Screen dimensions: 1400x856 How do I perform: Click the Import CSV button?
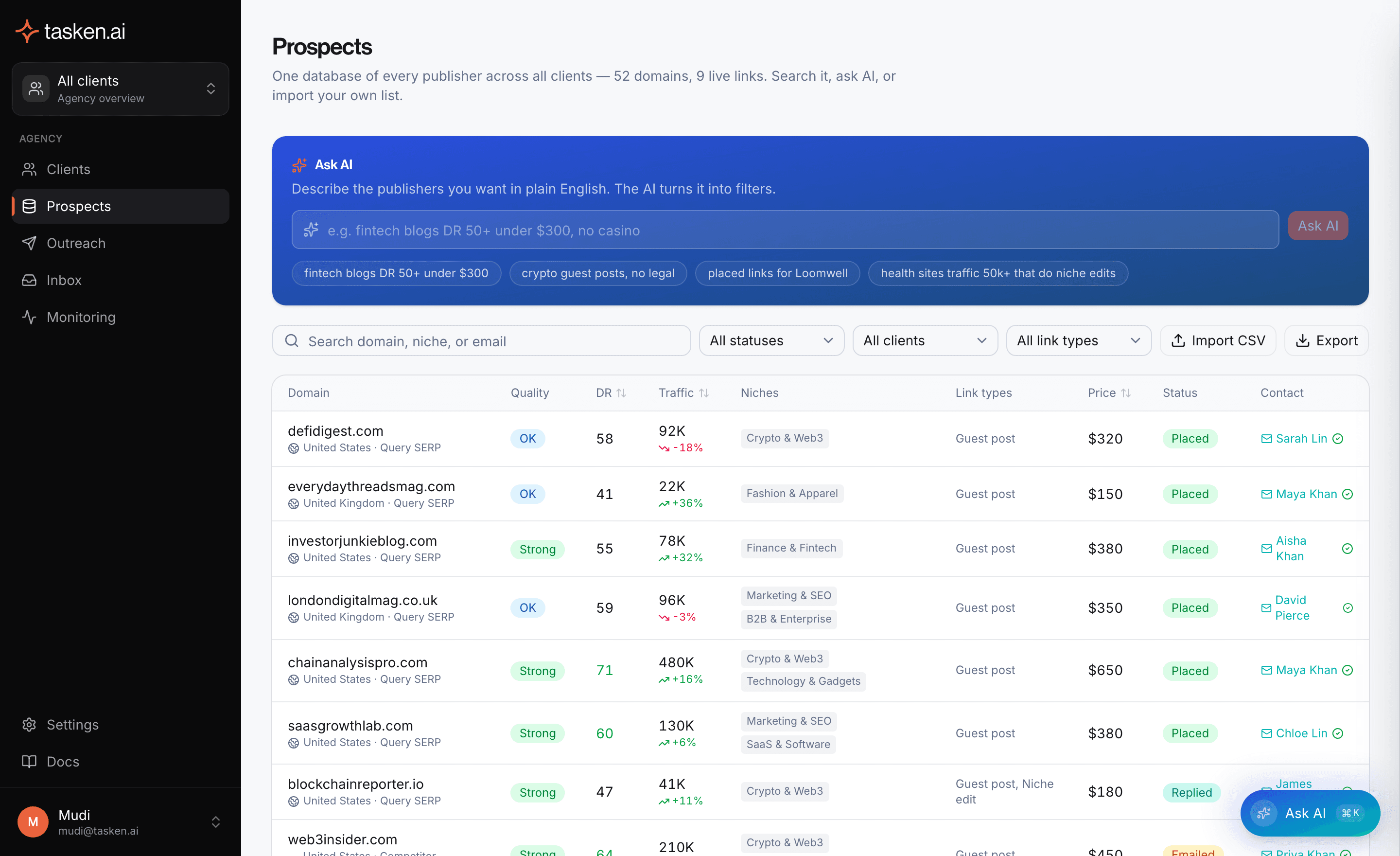click(x=1218, y=340)
